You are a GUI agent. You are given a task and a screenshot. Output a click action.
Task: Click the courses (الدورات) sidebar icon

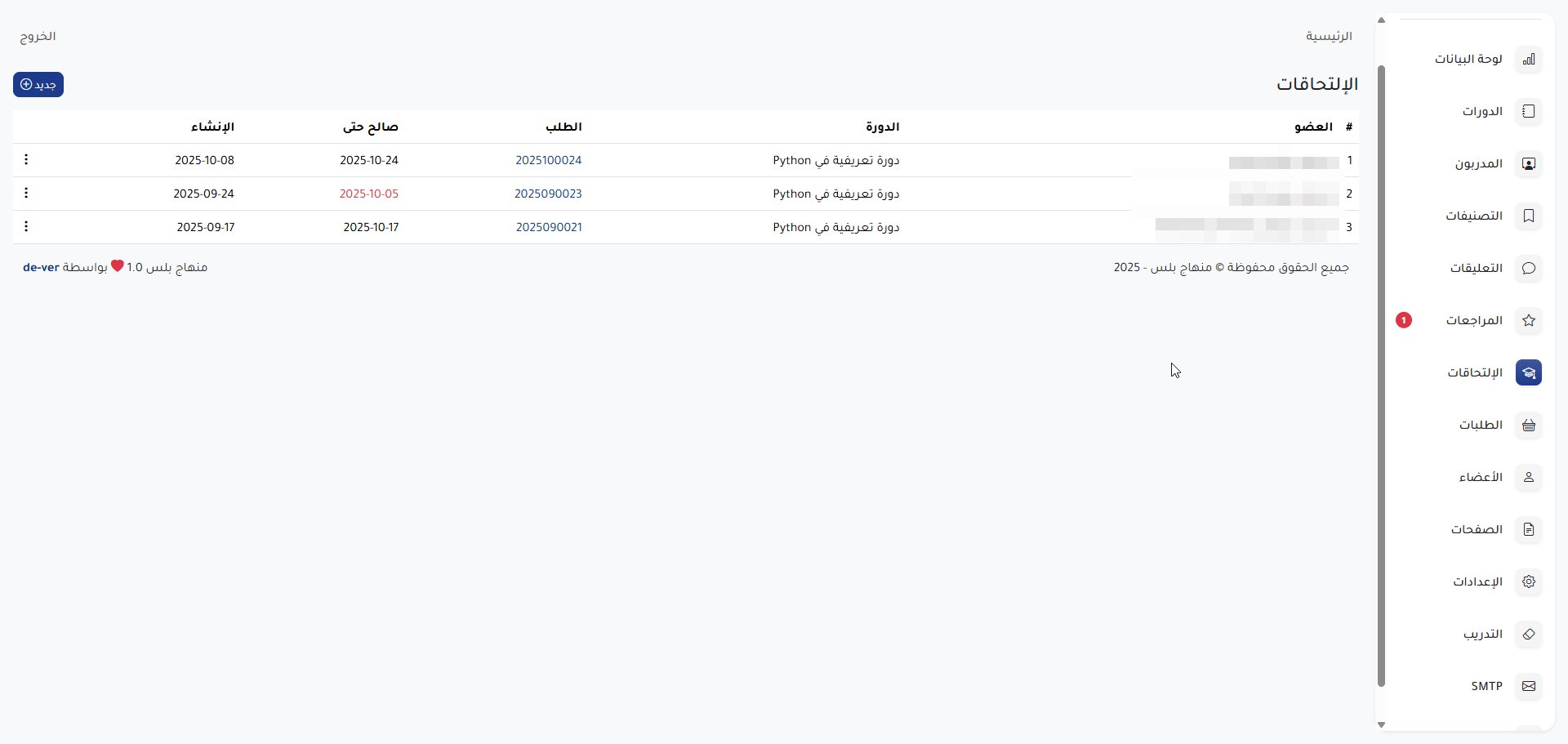1528,112
